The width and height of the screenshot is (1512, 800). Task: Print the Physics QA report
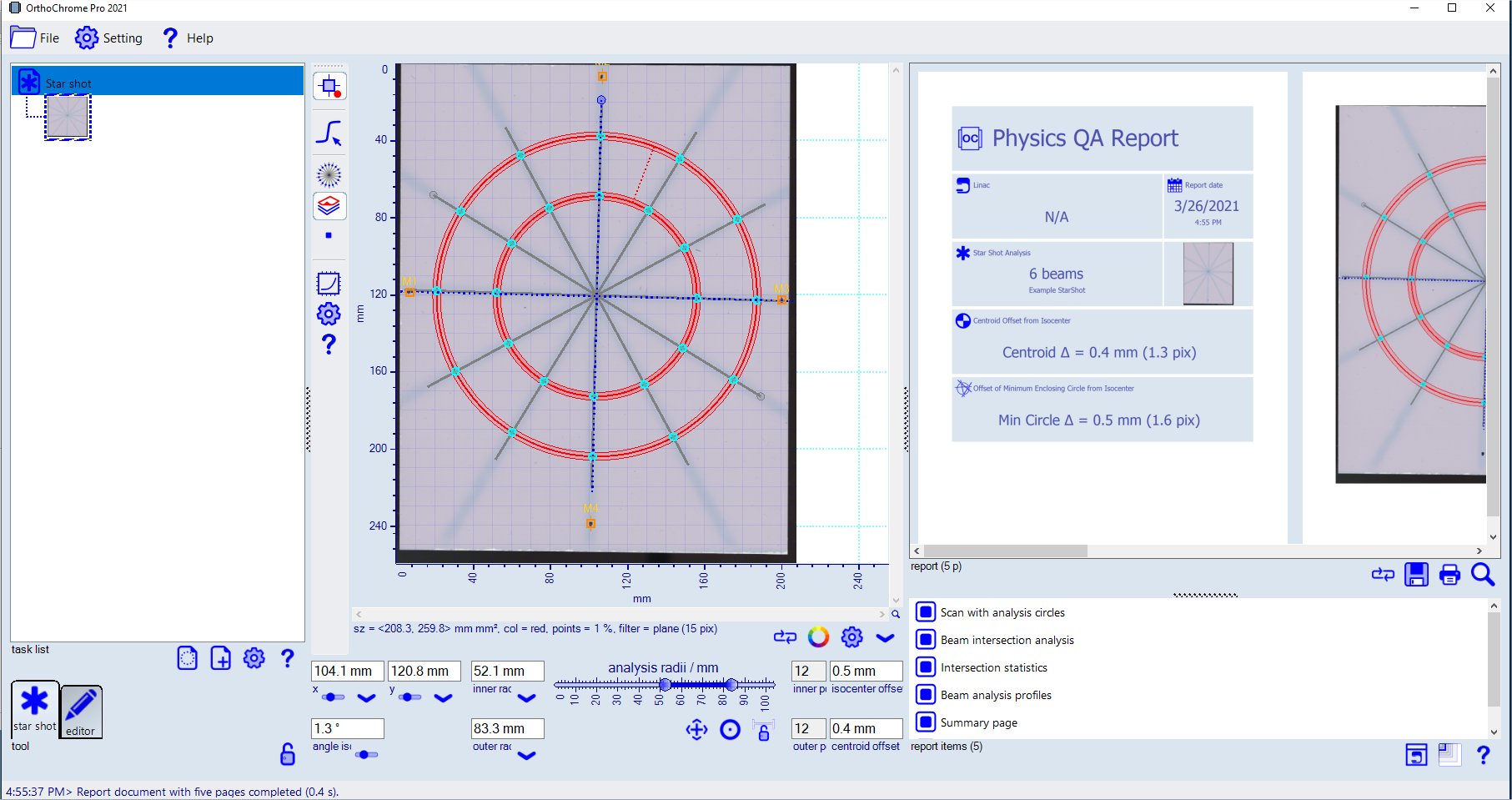pyautogui.click(x=1449, y=575)
